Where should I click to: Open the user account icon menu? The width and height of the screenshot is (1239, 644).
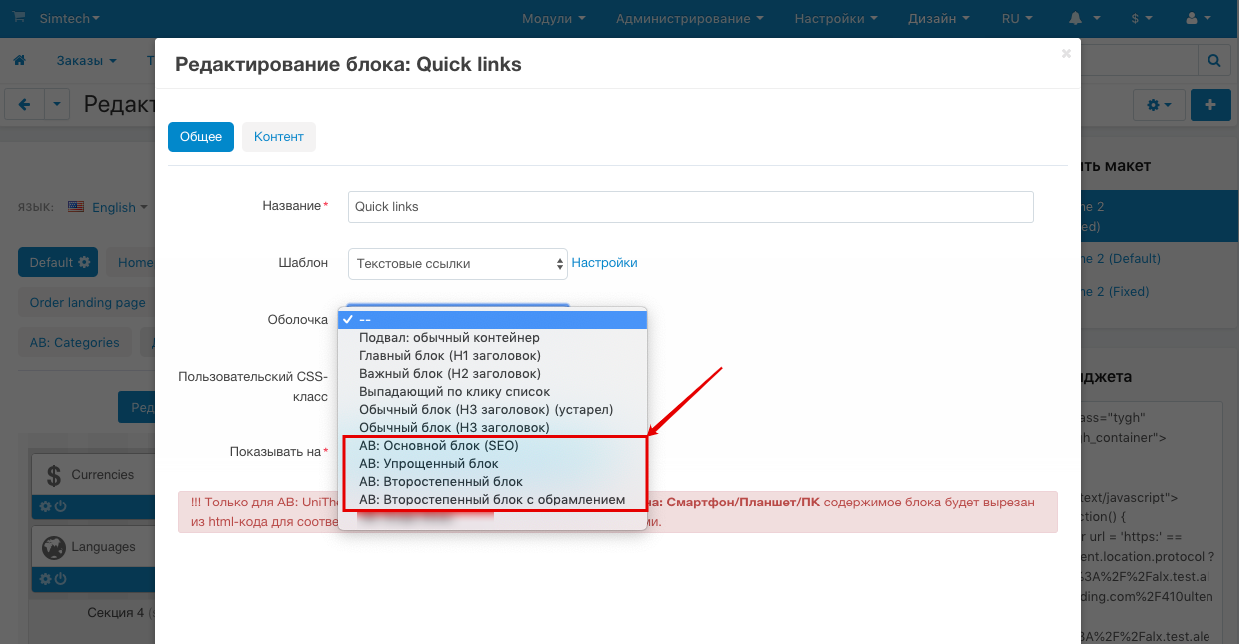pyautogui.click(x=1198, y=19)
